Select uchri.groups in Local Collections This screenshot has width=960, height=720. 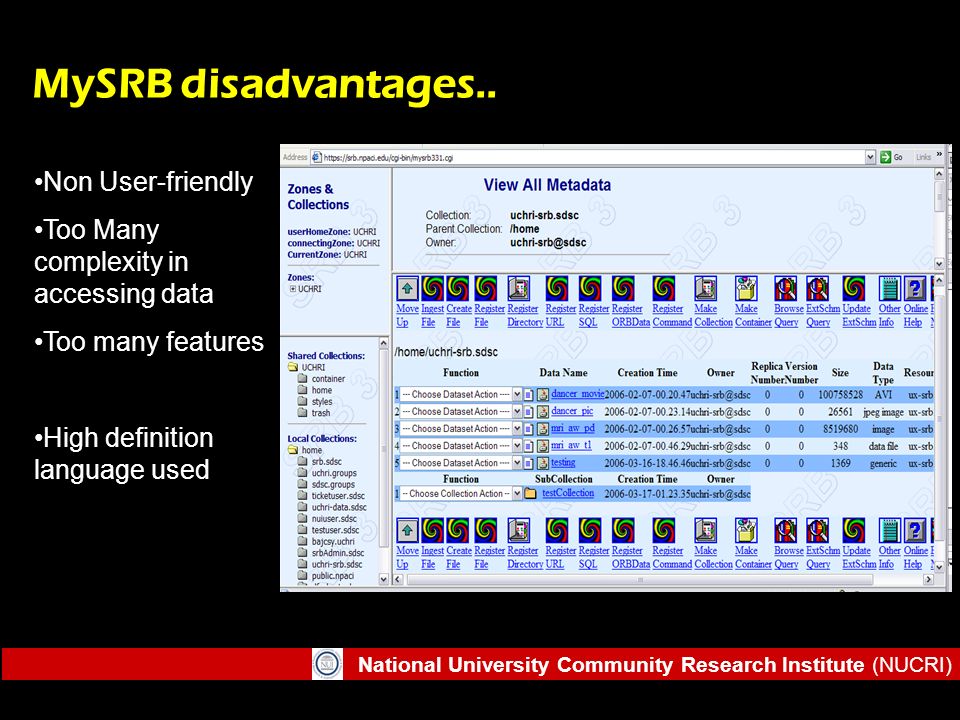334,473
